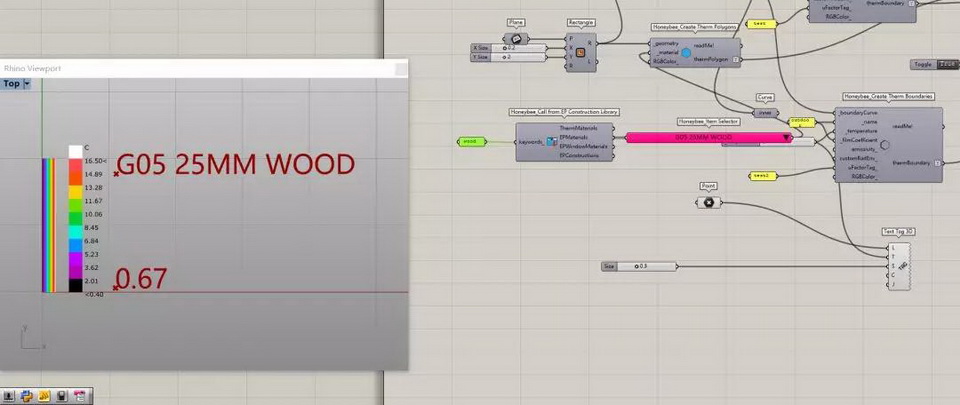The width and height of the screenshot is (960, 405).
Task: Click the Rhino Viewport title bar
Action: coord(200,68)
